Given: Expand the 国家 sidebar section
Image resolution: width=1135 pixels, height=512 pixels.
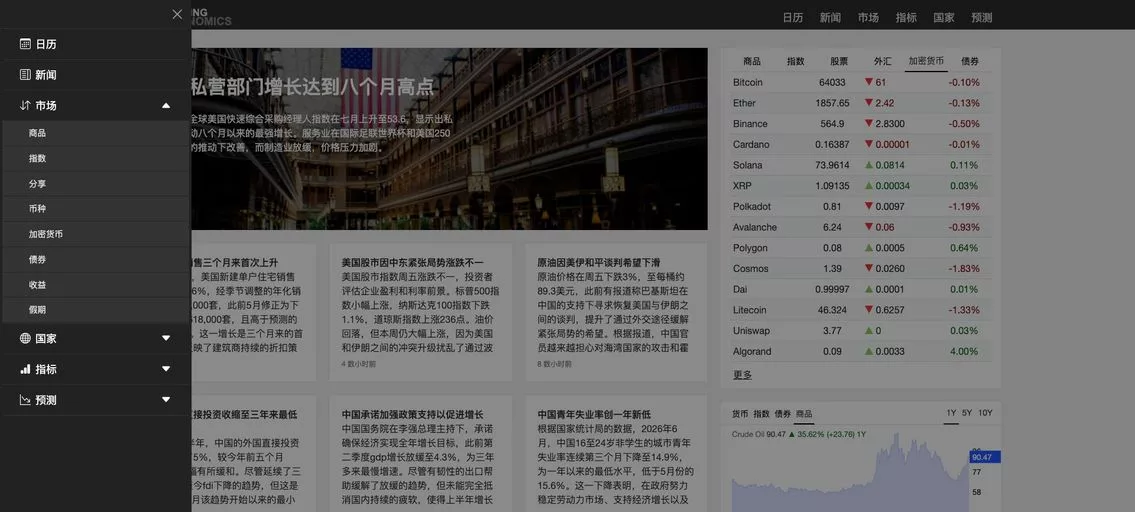Looking at the screenshot, I should coord(166,338).
